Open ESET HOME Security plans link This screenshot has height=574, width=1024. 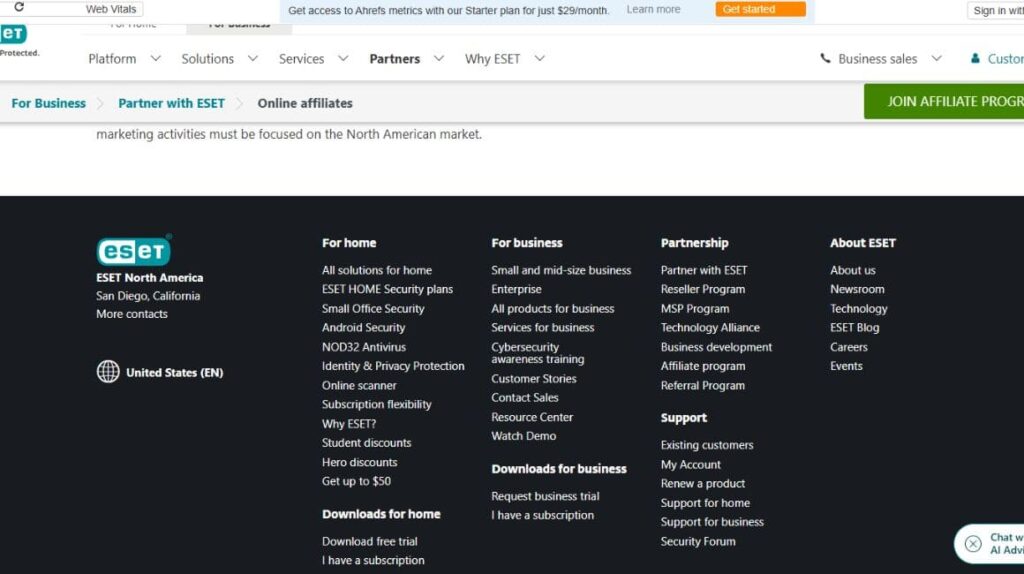pos(387,289)
